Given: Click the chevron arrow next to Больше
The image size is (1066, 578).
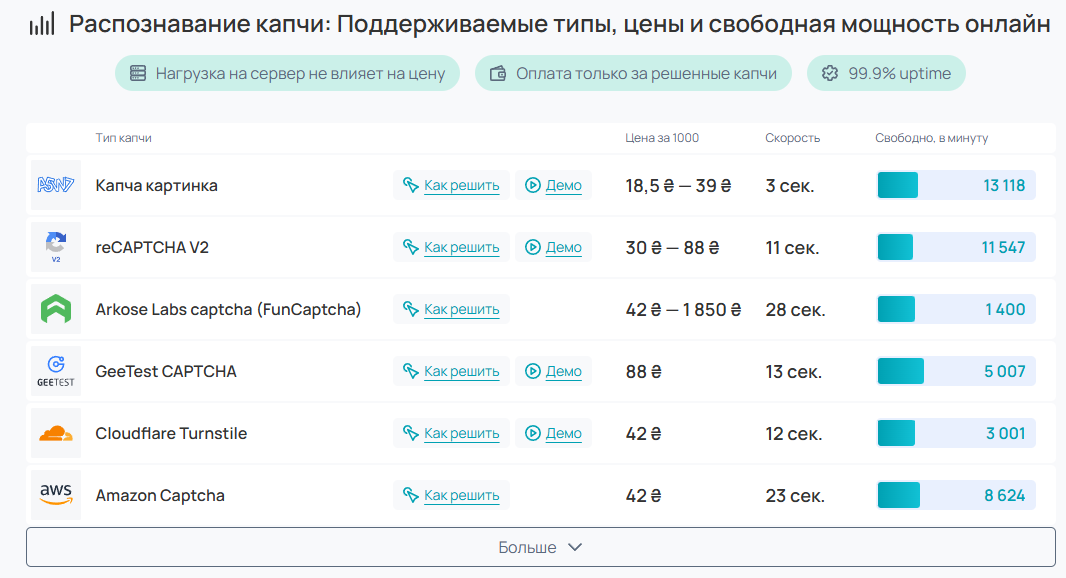Looking at the screenshot, I should [x=575, y=547].
